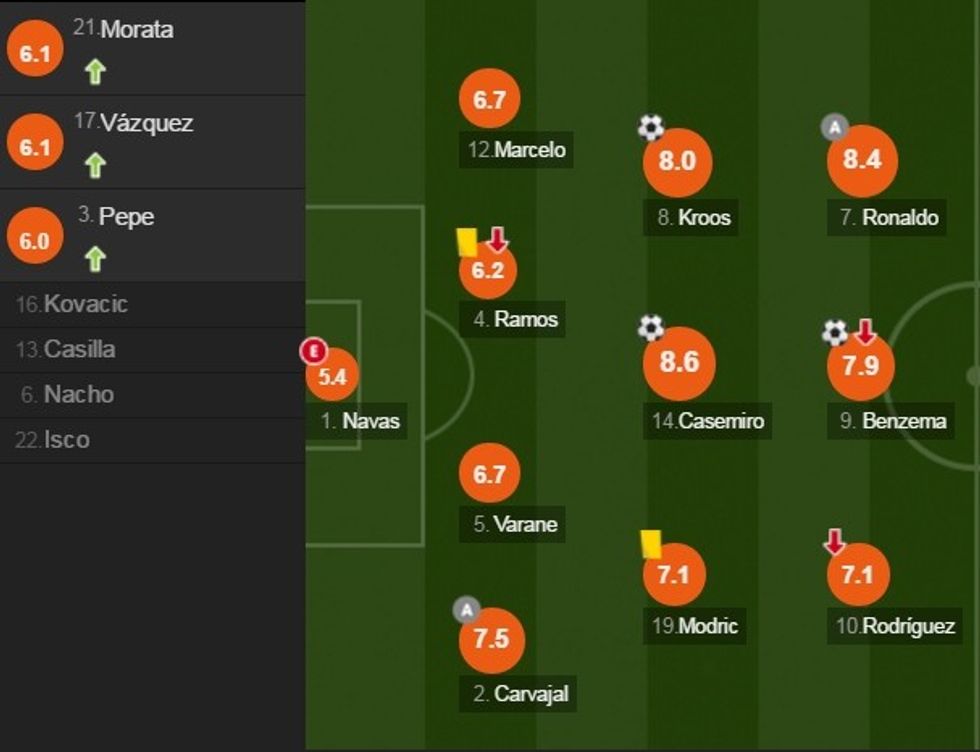Click the soccer ball icon above Benzema
Image resolution: width=980 pixels, height=752 pixels.
pos(835,332)
